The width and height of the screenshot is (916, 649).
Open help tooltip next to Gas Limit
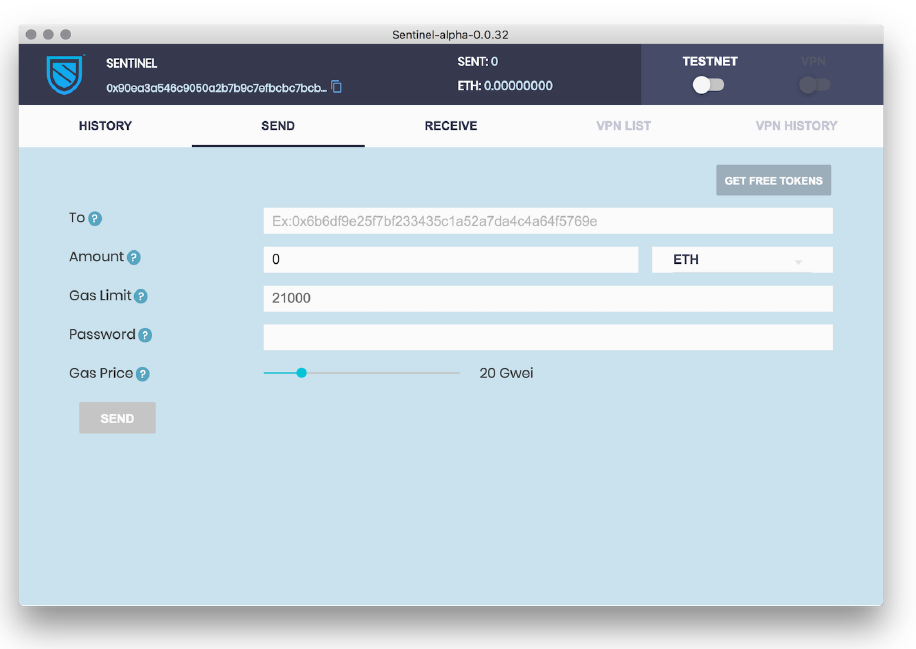(141, 296)
